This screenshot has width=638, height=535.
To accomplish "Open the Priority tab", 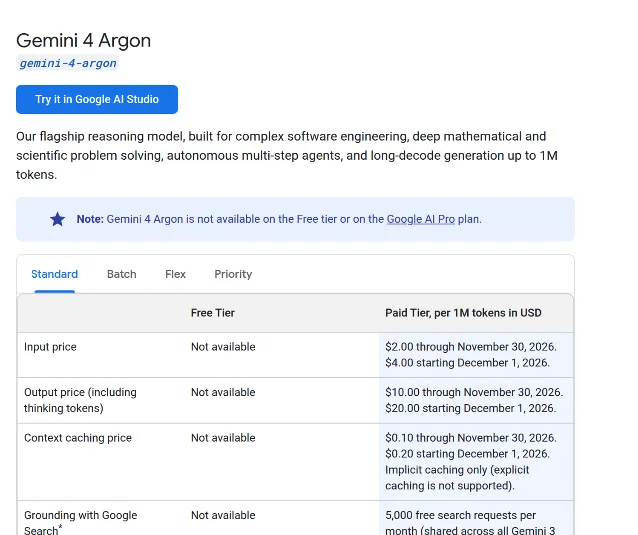I will point(233,274).
